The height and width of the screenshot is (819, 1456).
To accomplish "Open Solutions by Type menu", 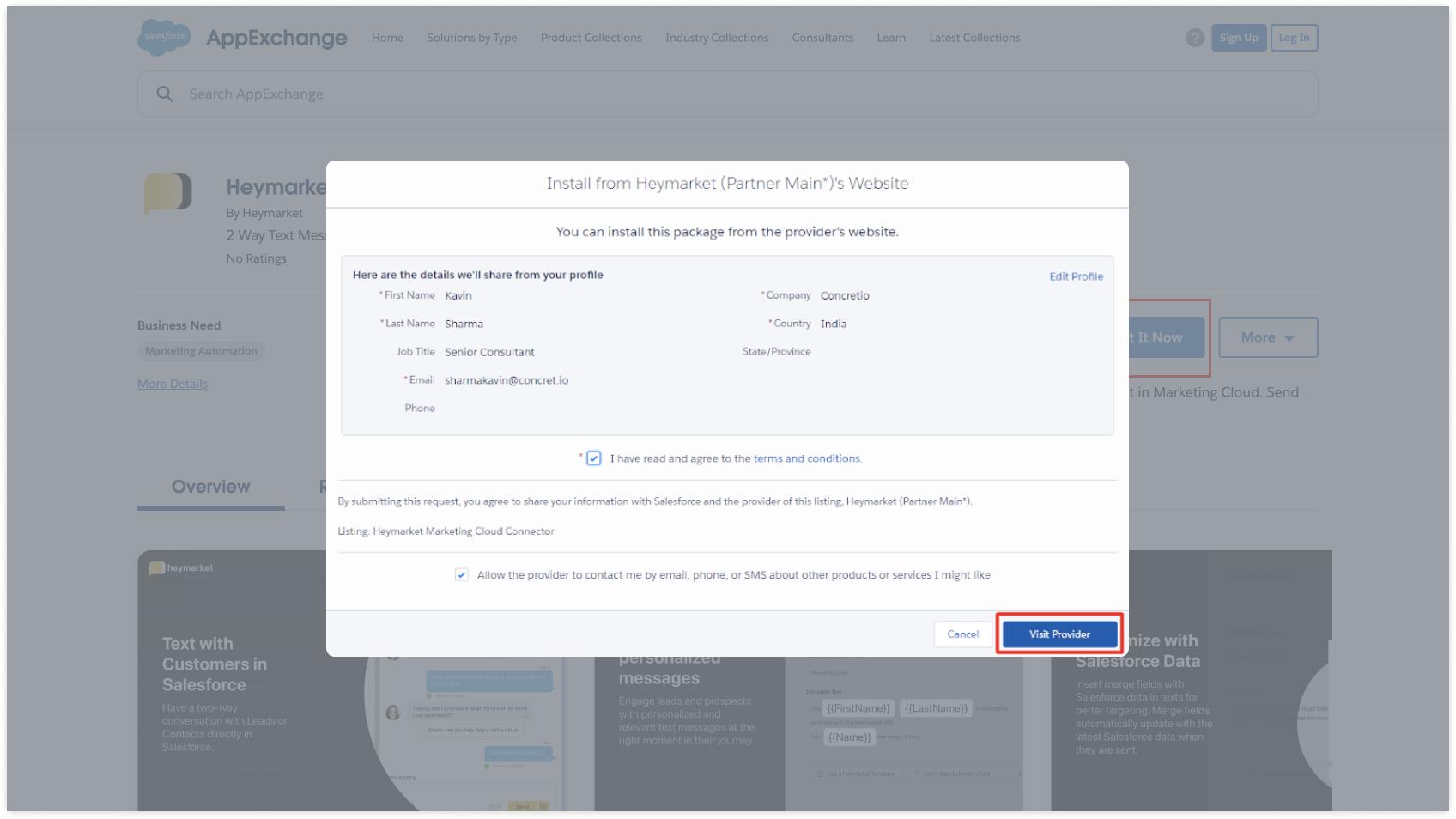I will 472,38.
